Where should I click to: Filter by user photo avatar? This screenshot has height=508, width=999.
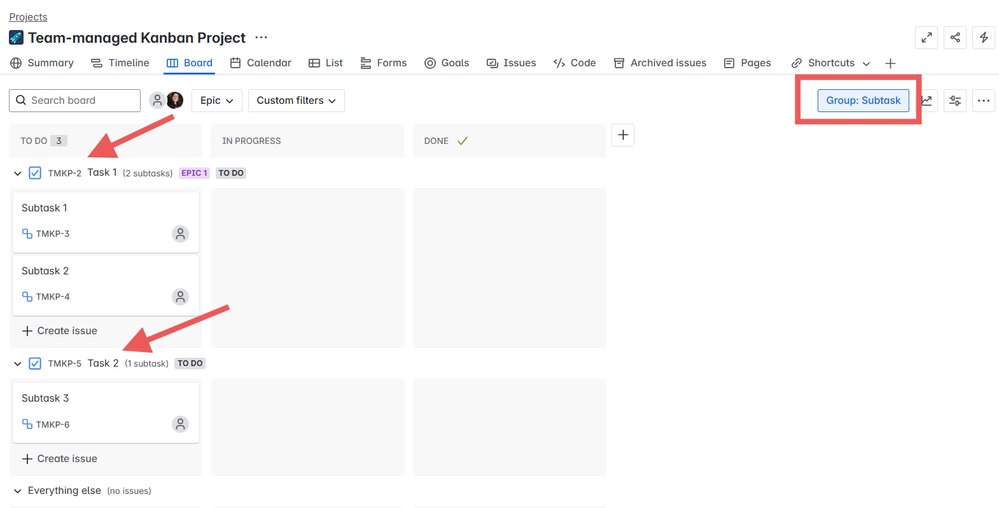click(x=175, y=100)
